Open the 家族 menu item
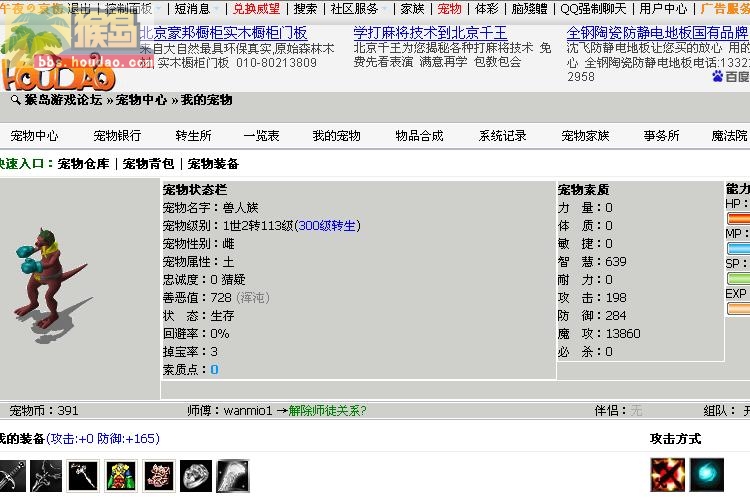The height and width of the screenshot is (502, 750). pyautogui.click(x=412, y=8)
